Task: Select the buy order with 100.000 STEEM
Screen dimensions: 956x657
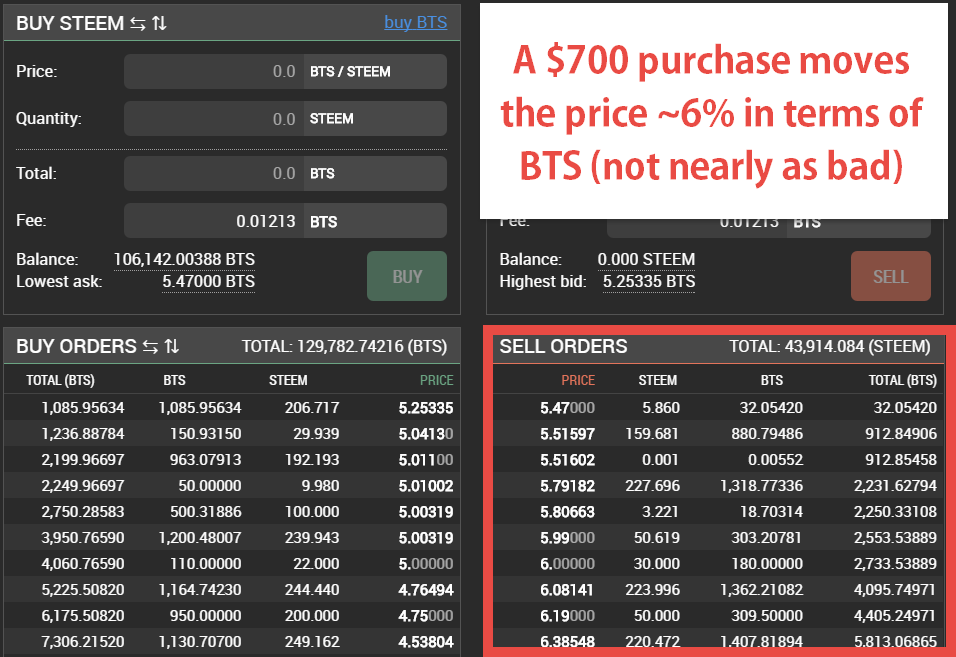Action: coord(232,512)
